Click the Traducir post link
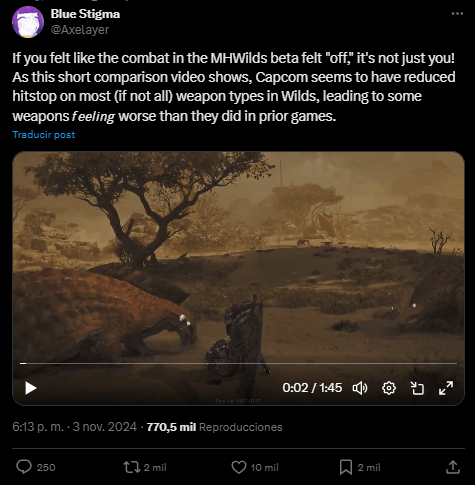The width and height of the screenshot is (475, 485). click(44, 135)
